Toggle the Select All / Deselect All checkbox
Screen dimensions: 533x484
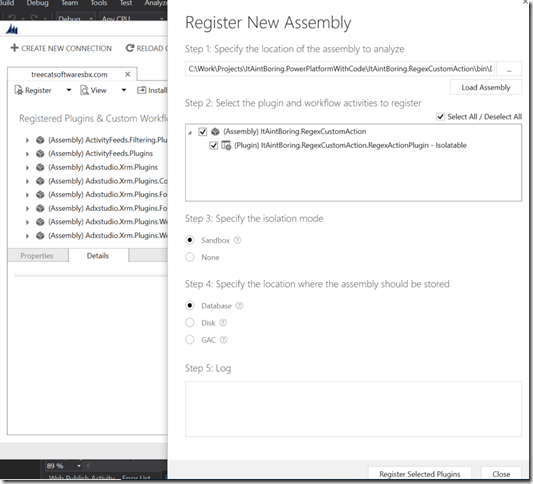point(440,117)
